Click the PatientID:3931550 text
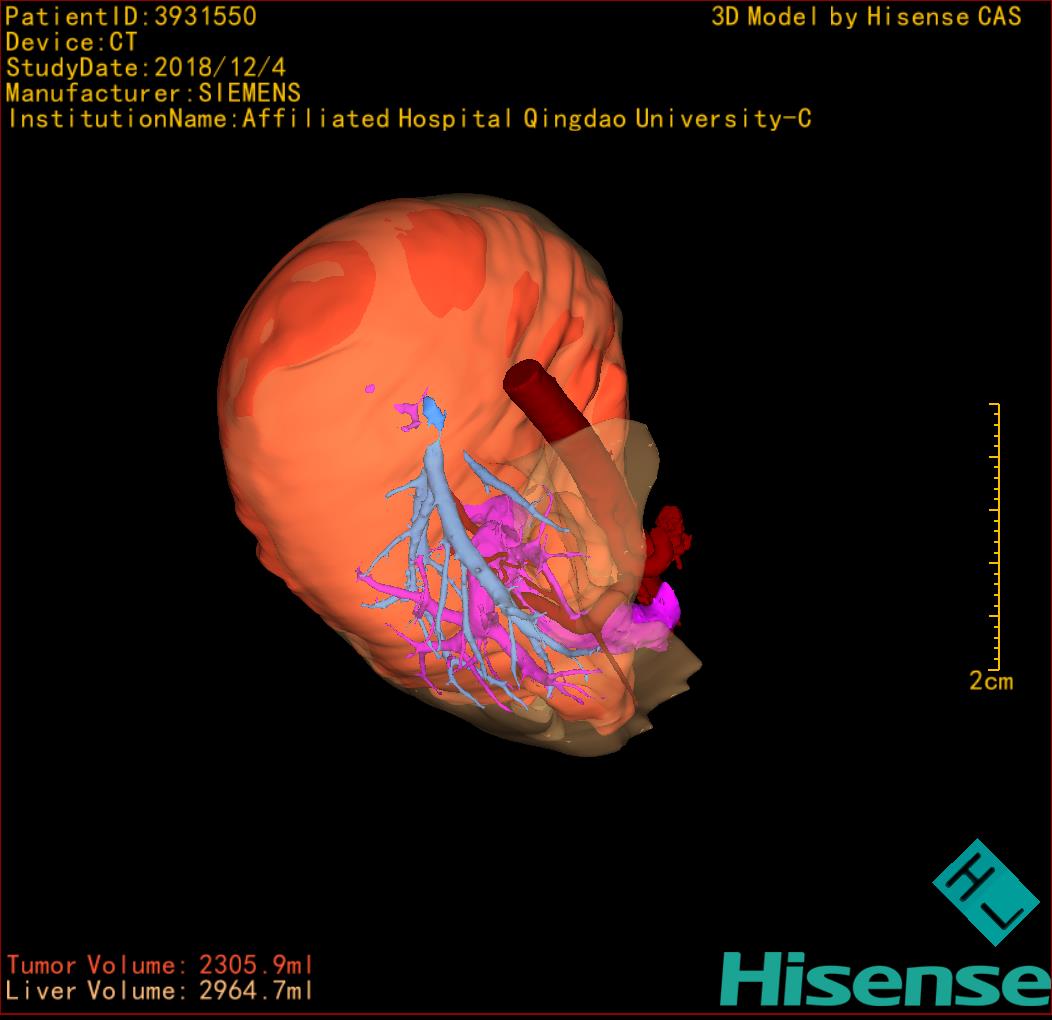Image resolution: width=1052 pixels, height=1020 pixels. [131, 16]
